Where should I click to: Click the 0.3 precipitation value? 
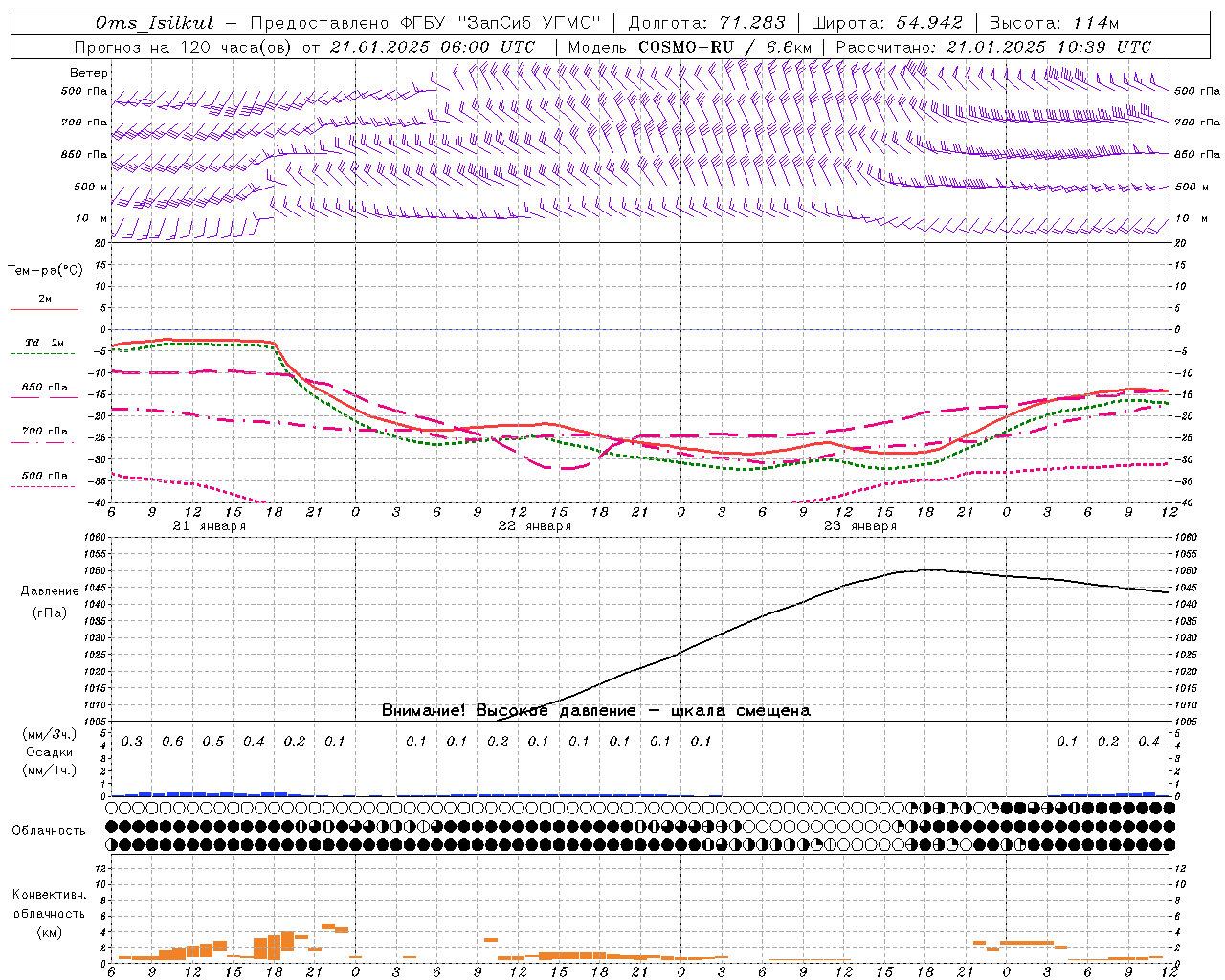(131, 741)
